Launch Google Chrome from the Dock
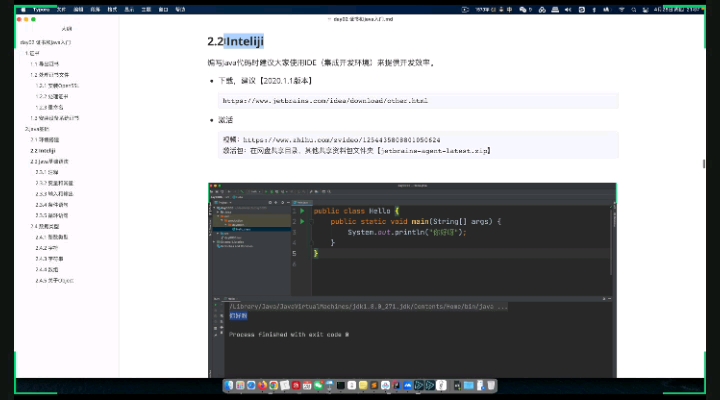Image resolution: width=720 pixels, height=400 pixels. pyautogui.click(x=274, y=385)
